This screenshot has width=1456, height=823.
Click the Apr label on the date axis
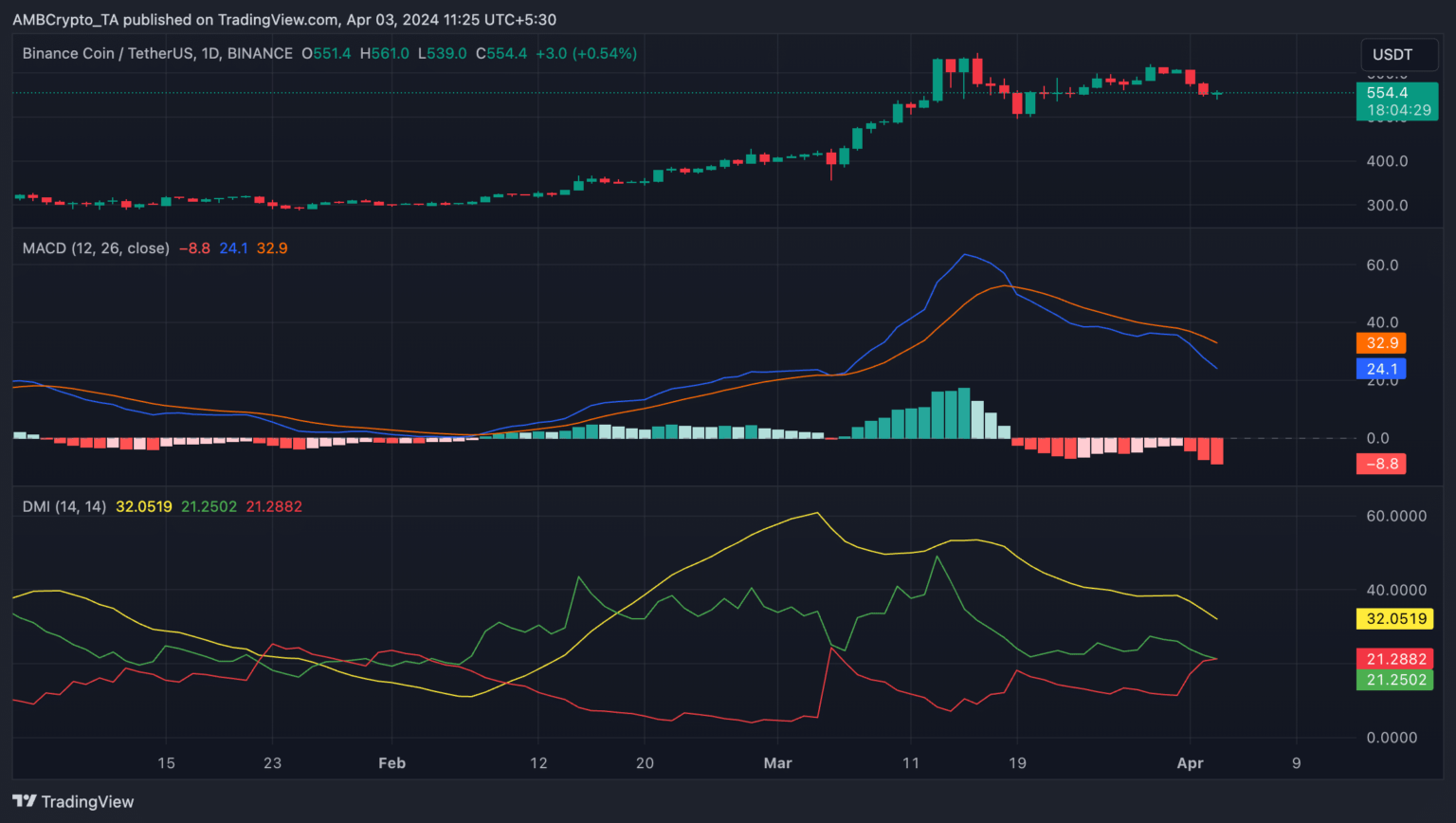tap(1190, 763)
